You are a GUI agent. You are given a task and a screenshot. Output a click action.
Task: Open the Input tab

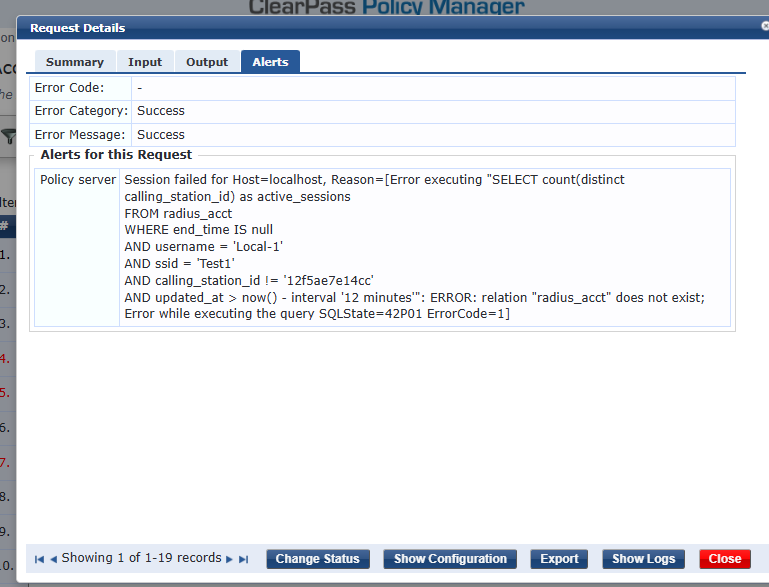pyautogui.click(x=145, y=62)
